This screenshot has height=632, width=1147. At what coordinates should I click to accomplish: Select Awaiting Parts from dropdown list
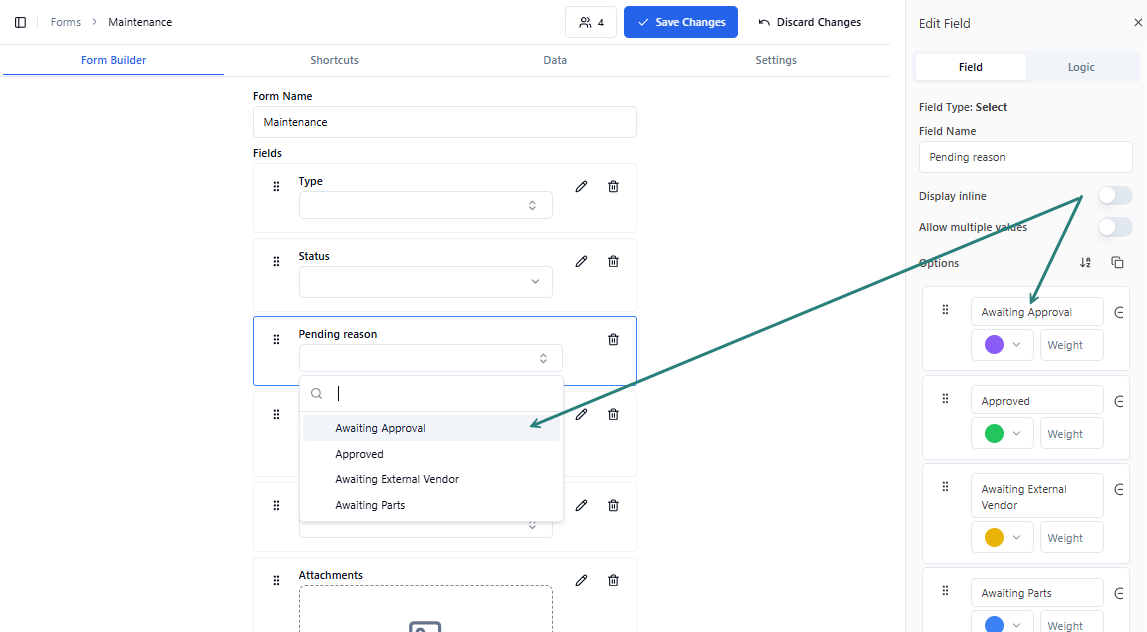[x=370, y=505]
